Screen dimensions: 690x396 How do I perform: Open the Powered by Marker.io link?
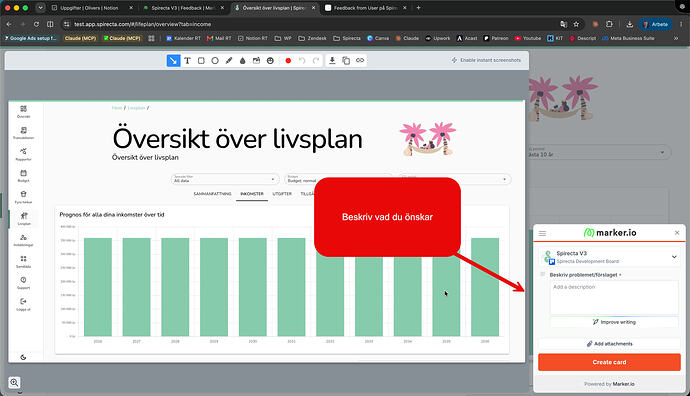point(609,384)
